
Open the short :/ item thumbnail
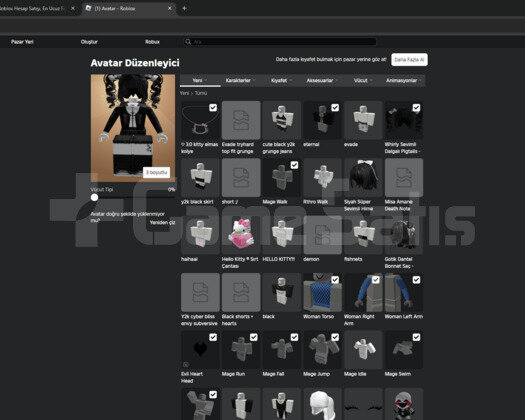click(241, 178)
